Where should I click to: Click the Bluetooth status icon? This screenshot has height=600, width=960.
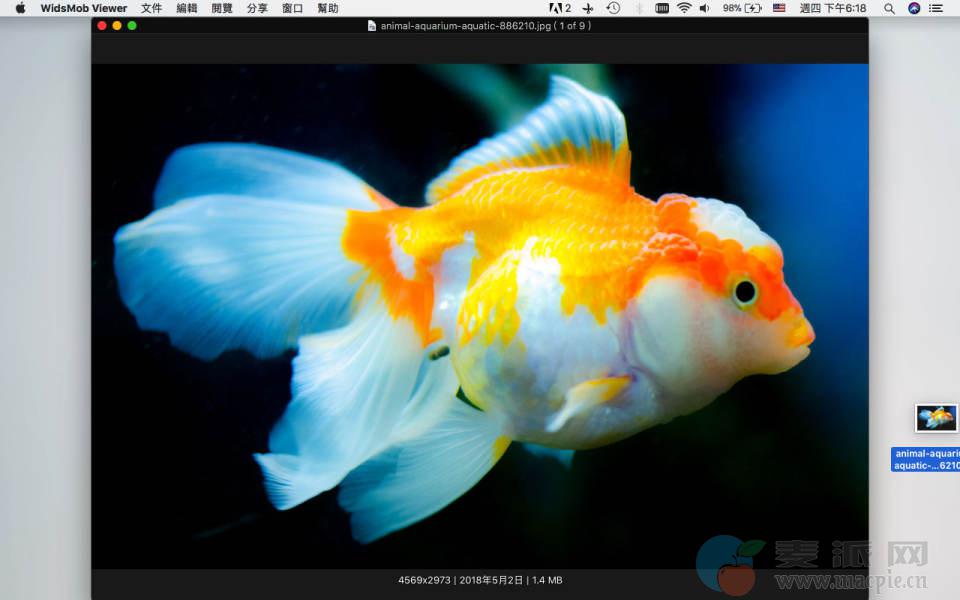tap(638, 8)
